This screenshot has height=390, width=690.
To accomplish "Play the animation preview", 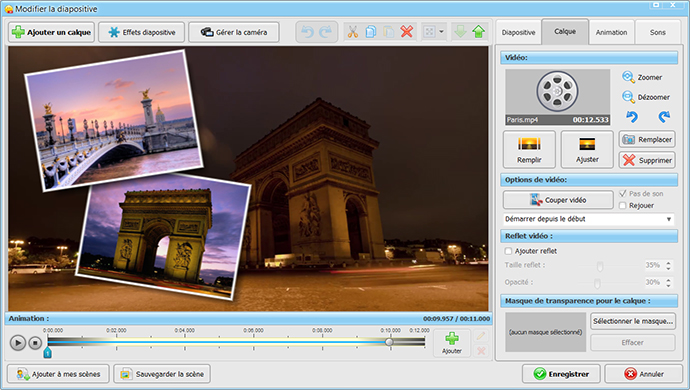I will click(x=18, y=342).
